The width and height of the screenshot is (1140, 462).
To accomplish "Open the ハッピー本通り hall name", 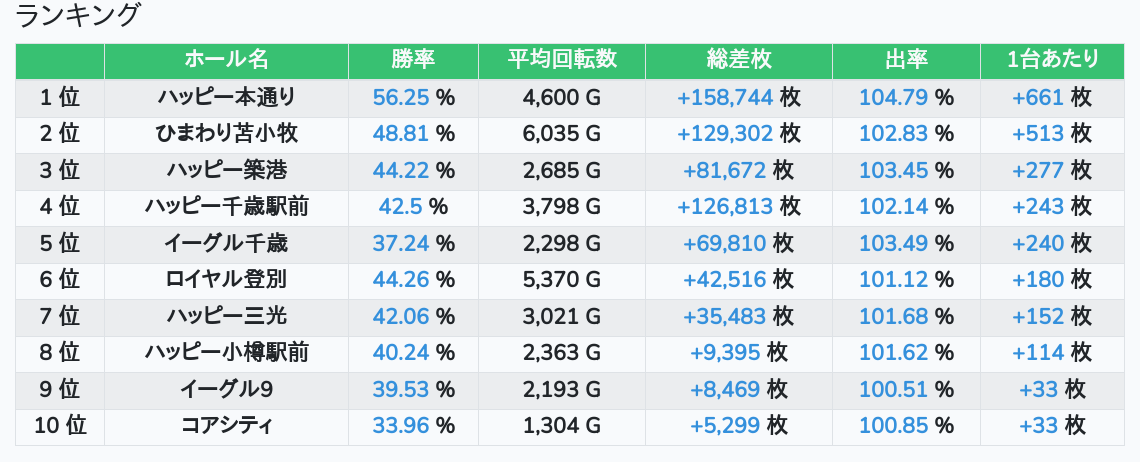I will pos(227,97).
